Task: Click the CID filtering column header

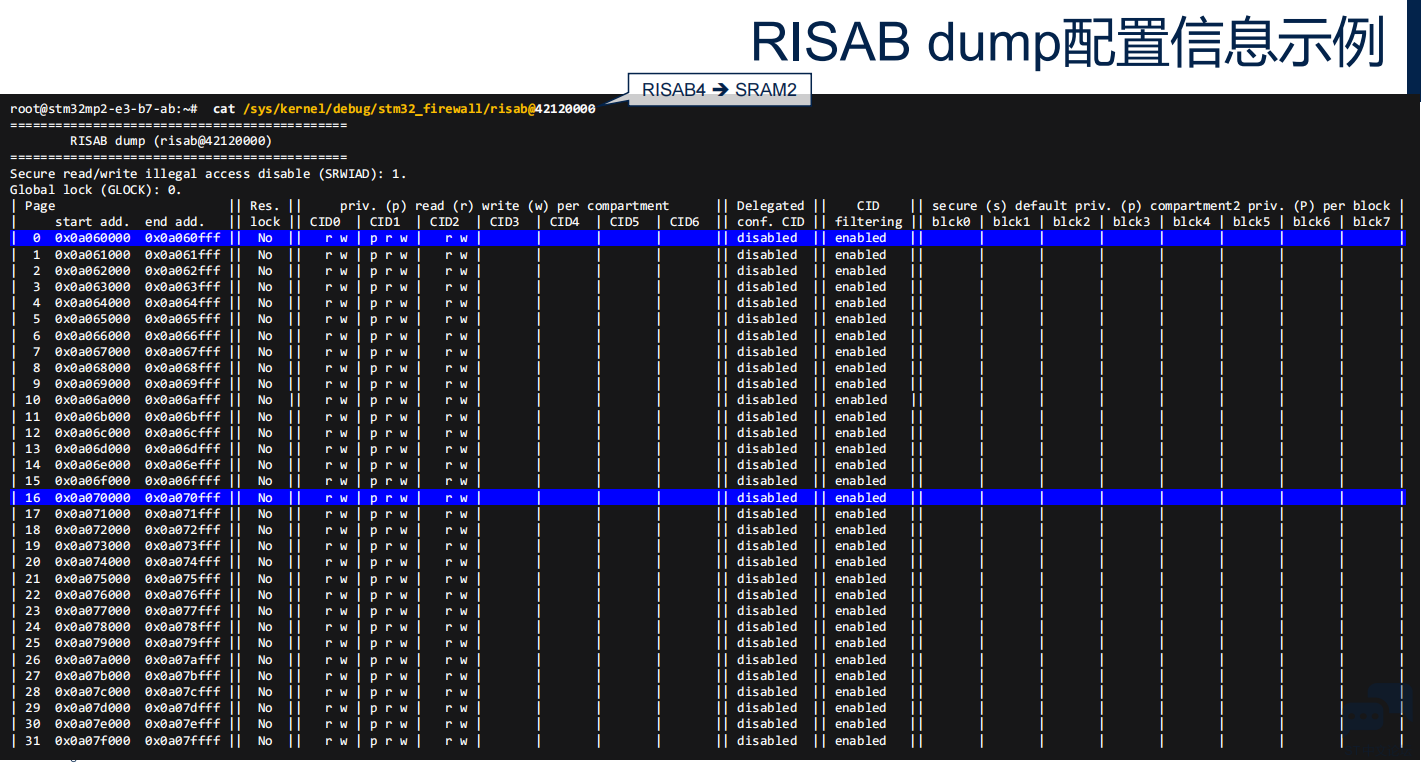Action: pyautogui.click(x=868, y=214)
